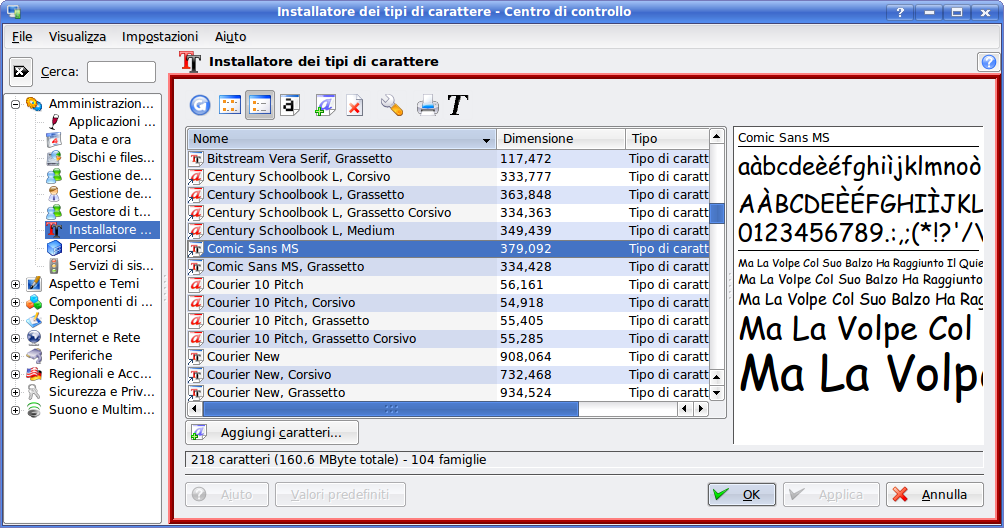Click the clear search icon beside Cerca
This screenshot has width=1004, height=528.
(21, 72)
